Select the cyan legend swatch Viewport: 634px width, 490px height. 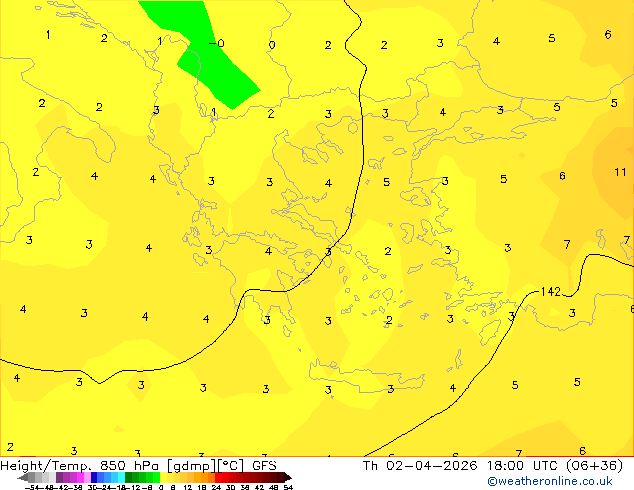pyautogui.click(x=121, y=477)
